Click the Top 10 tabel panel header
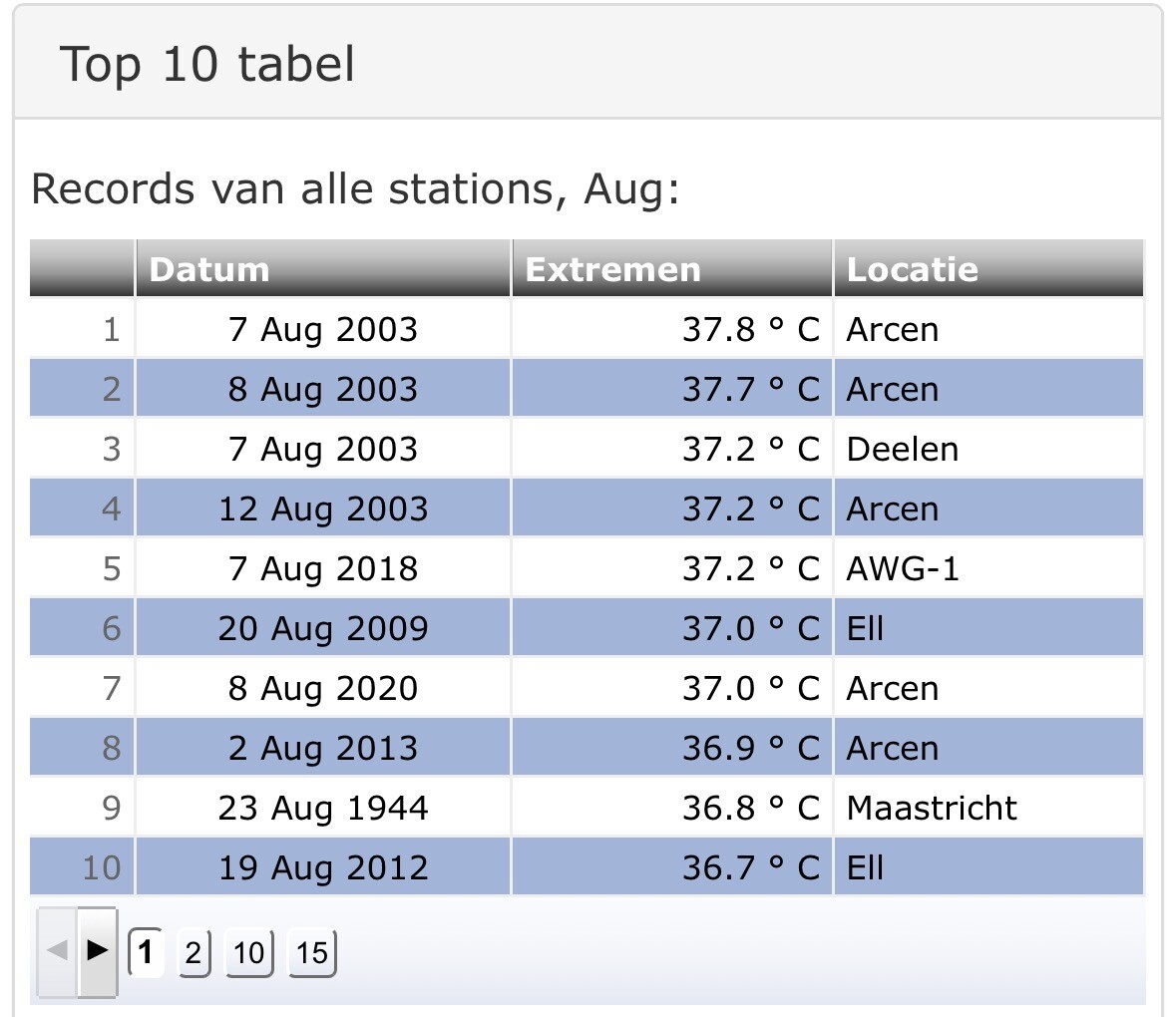Viewport: 1176px width, 1017px height. (588, 63)
